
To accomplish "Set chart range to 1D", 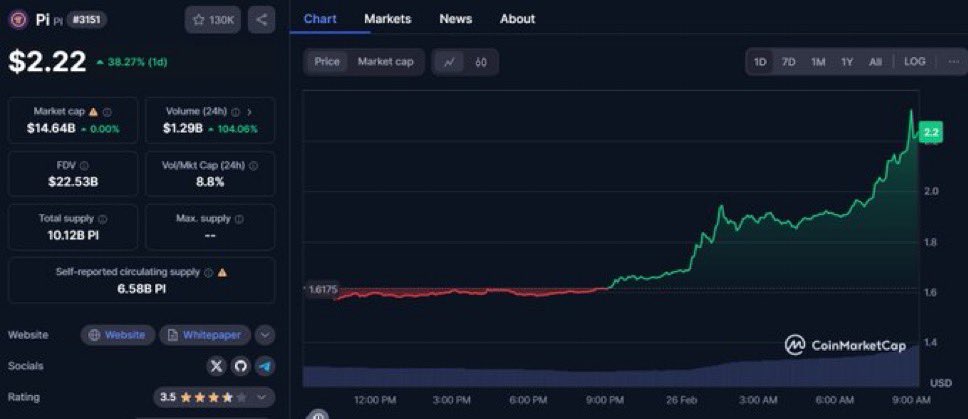I will tap(760, 62).
